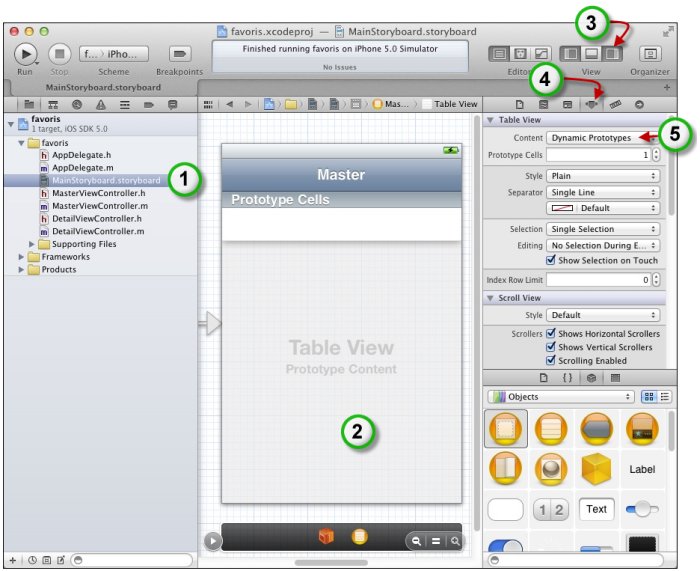
Task: Open the table Style Plain dropdown
Action: tap(603, 176)
